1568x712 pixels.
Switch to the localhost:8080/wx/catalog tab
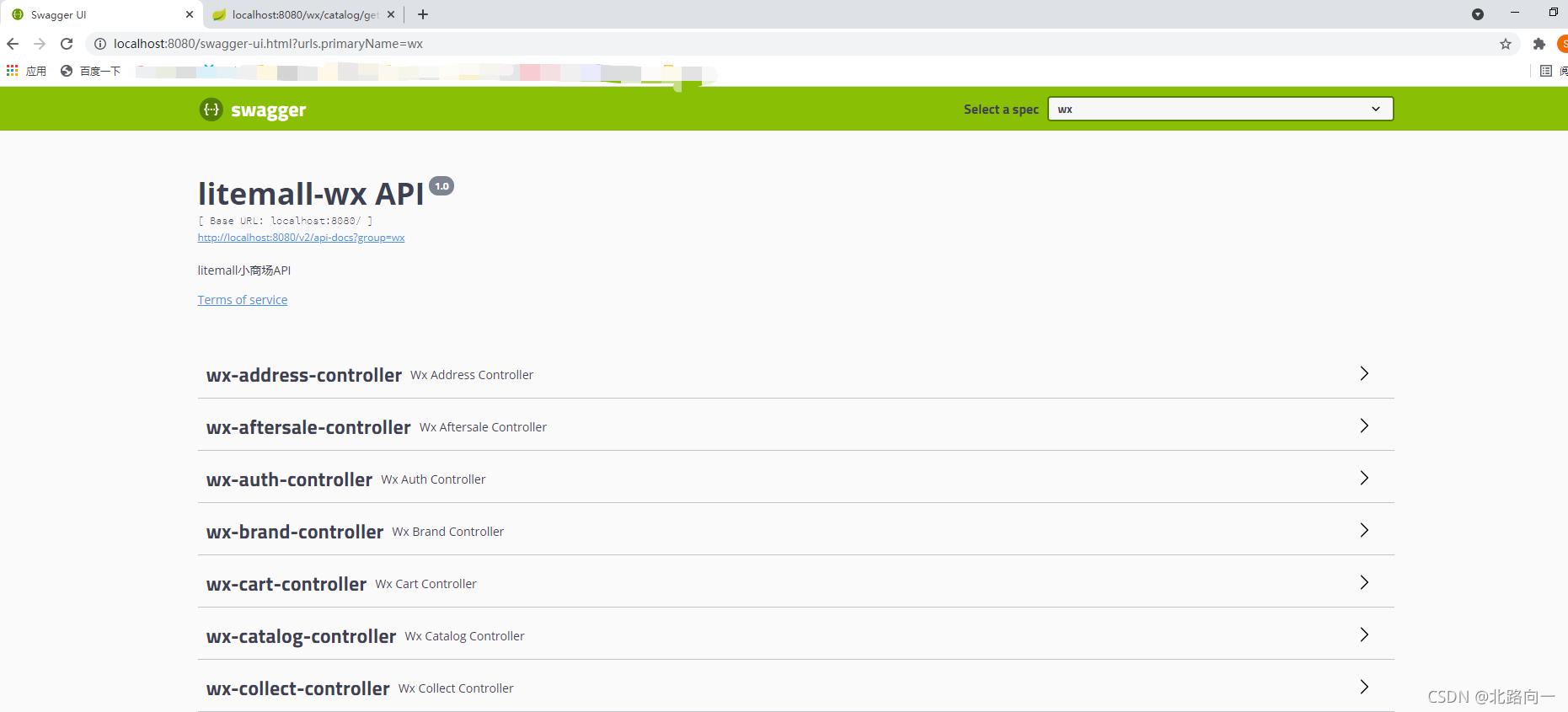tap(303, 14)
